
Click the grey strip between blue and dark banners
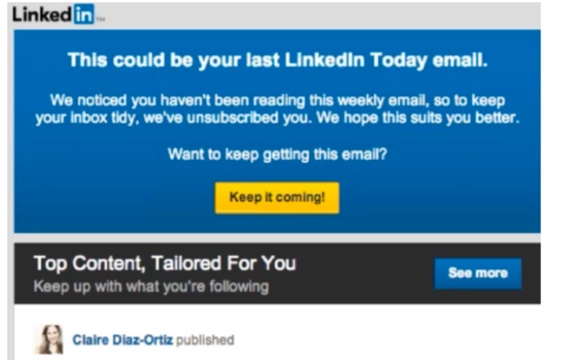tap(277, 238)
